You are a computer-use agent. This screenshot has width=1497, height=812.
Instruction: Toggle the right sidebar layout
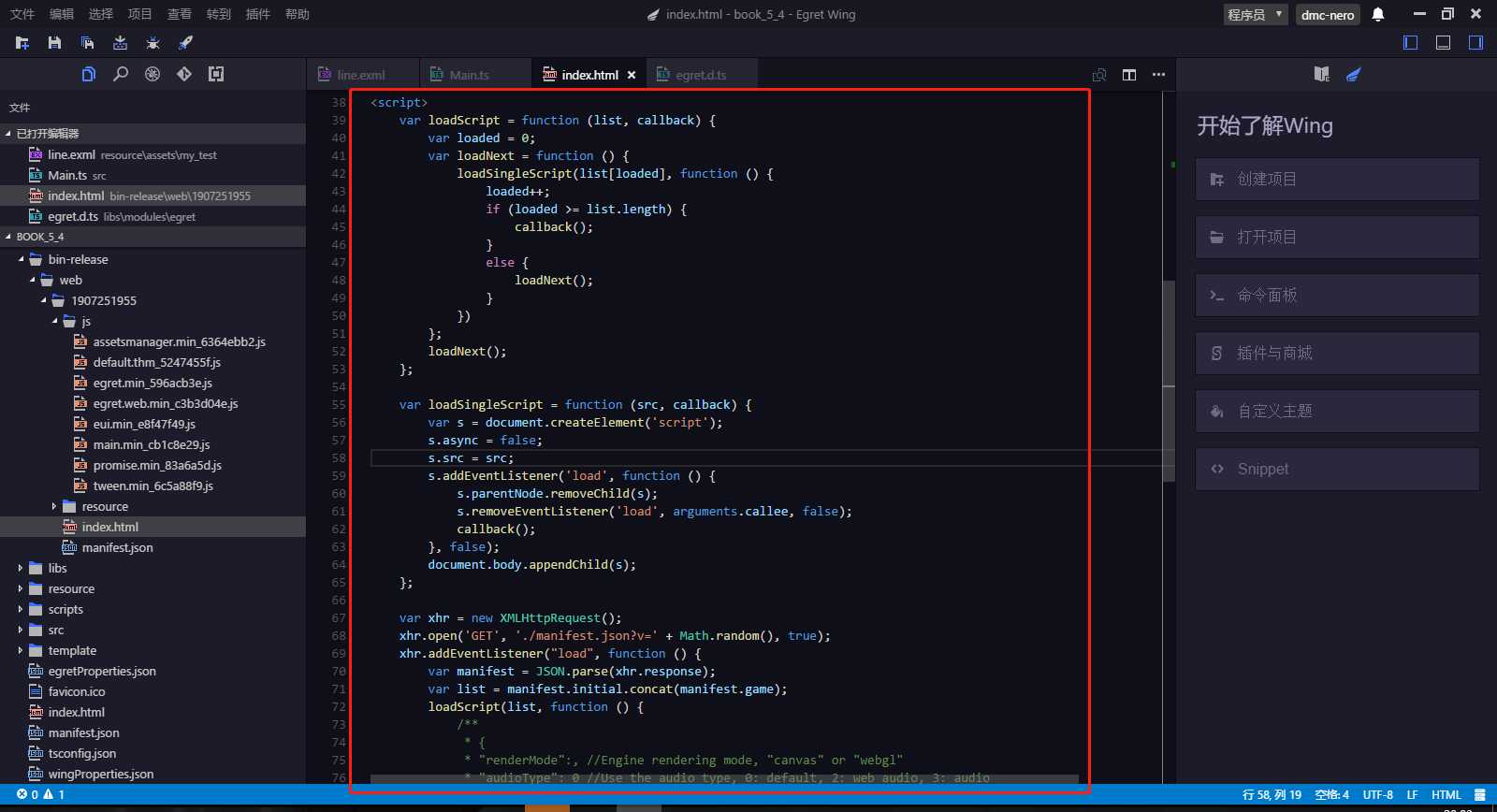tap(1476, 43)
